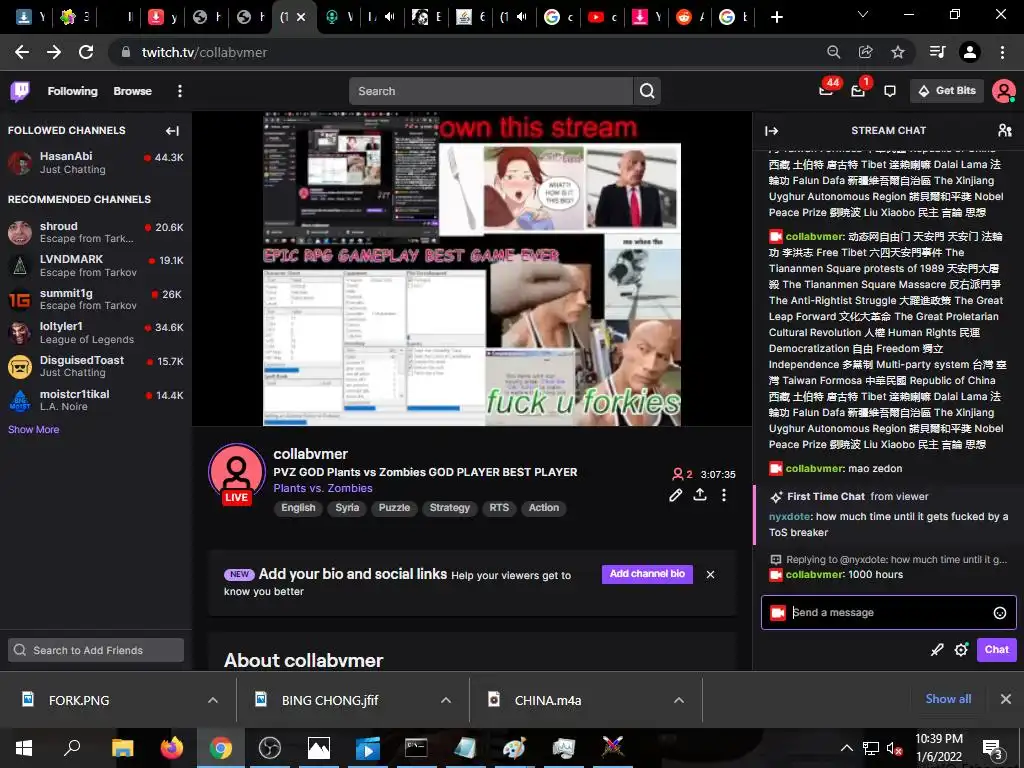Expand FORK.PNG download options arrow
The width and height of the screenshot is (1024, 768).
click(212, 700)
